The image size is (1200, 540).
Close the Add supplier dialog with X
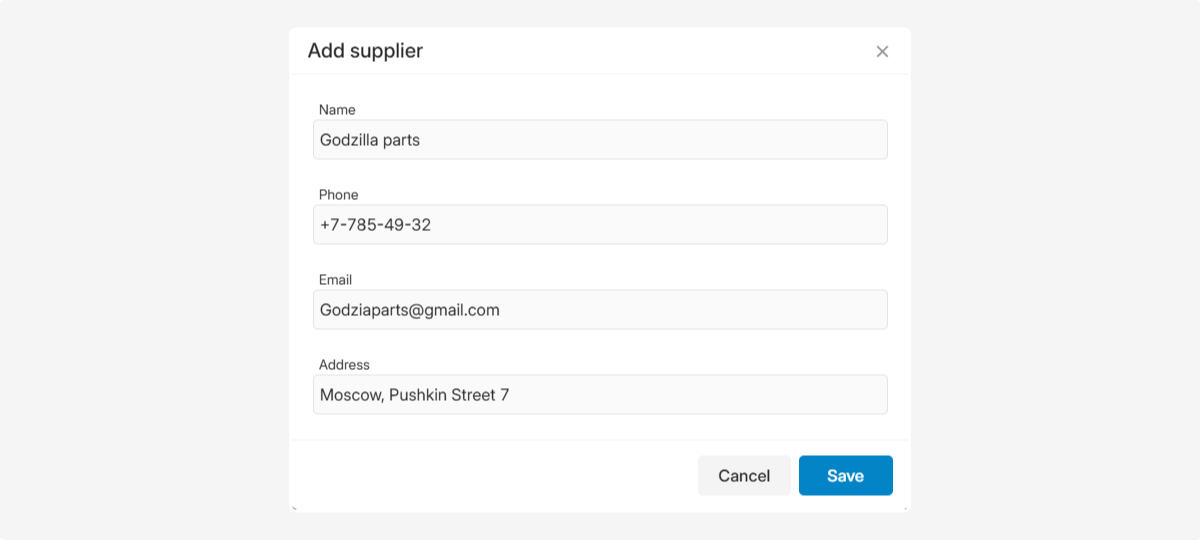coord(882,52)
